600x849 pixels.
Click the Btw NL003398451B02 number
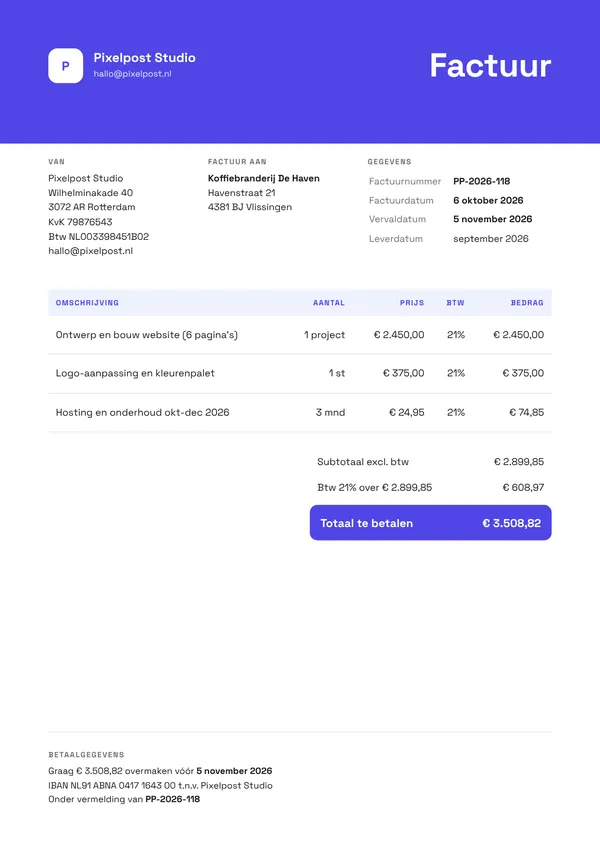coord(99,237)
